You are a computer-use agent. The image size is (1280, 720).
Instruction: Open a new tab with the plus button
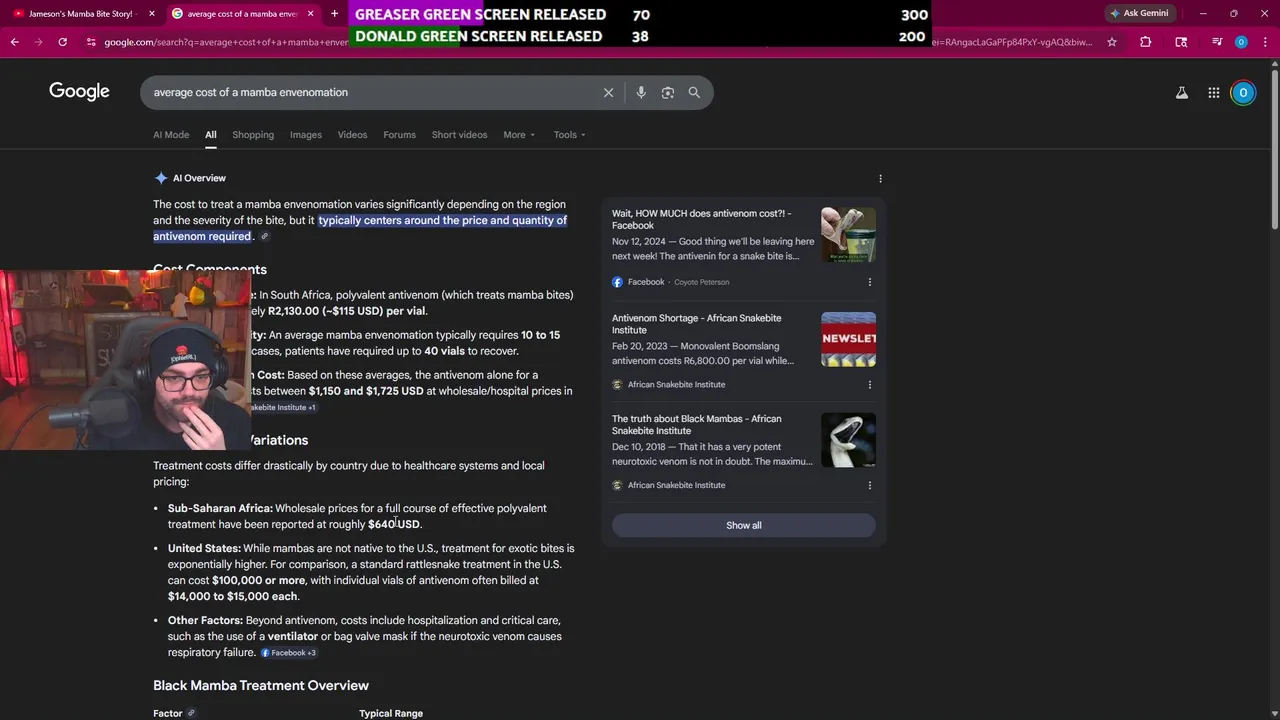pos(335,14)
